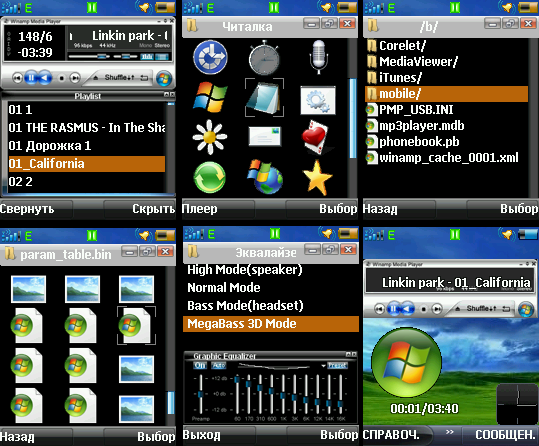Open the selected notepad icon in Читалка menu
The image size is (539, 446).
[x=264, y=98]
